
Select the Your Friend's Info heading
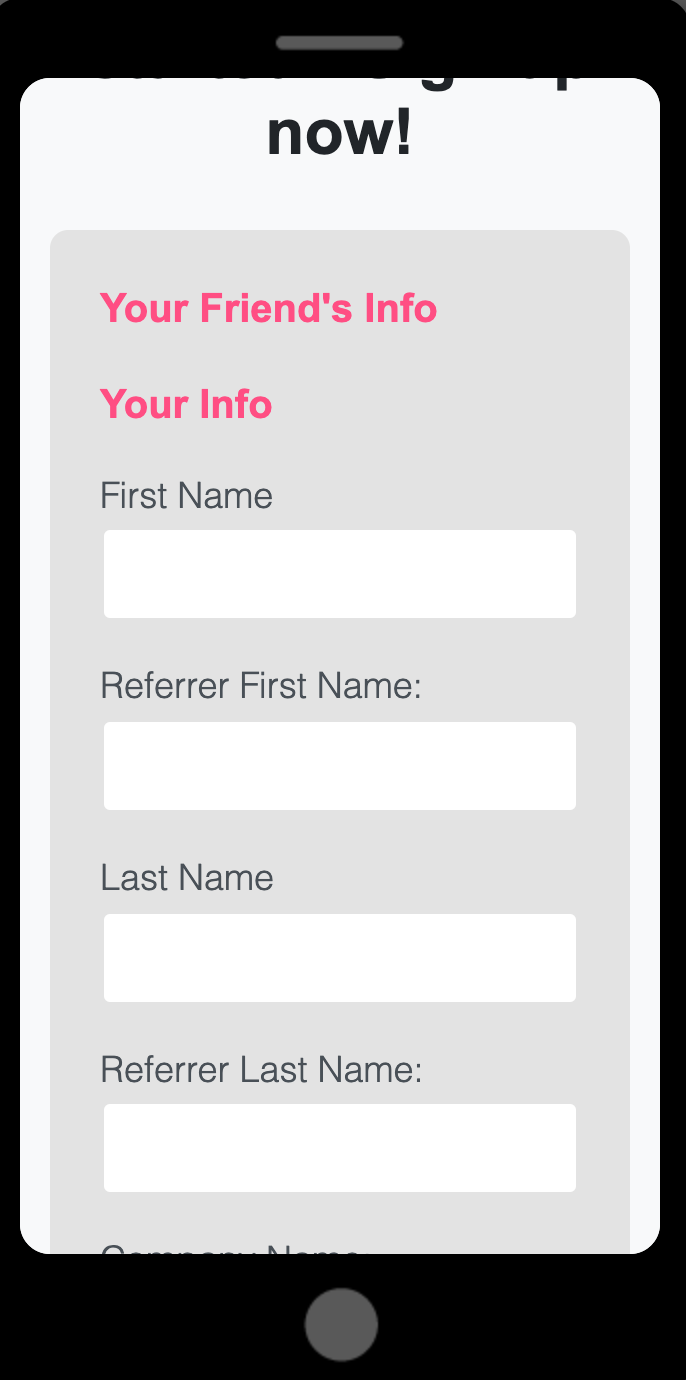[268, 308]
